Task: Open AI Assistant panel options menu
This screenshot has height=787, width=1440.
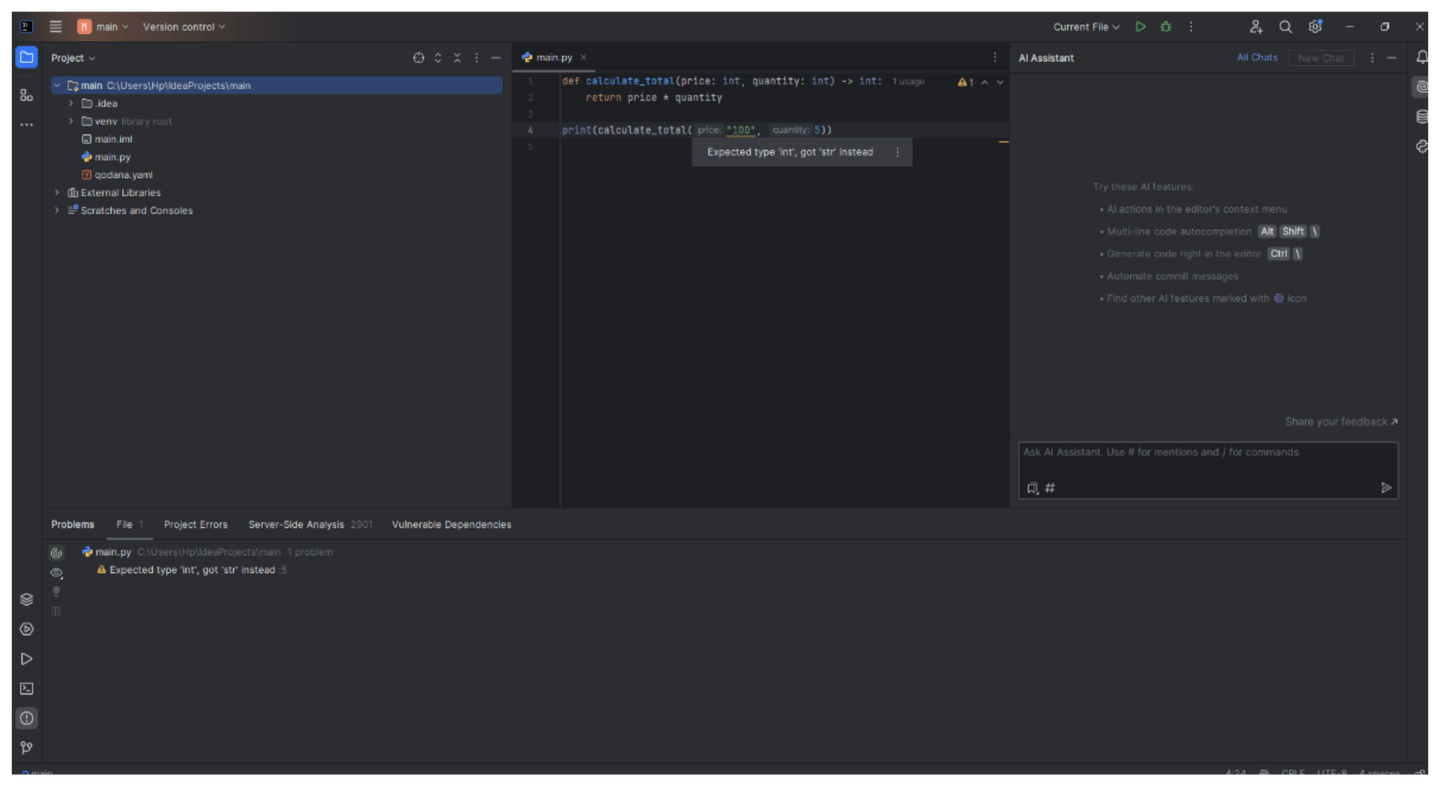Action: 1372,58
